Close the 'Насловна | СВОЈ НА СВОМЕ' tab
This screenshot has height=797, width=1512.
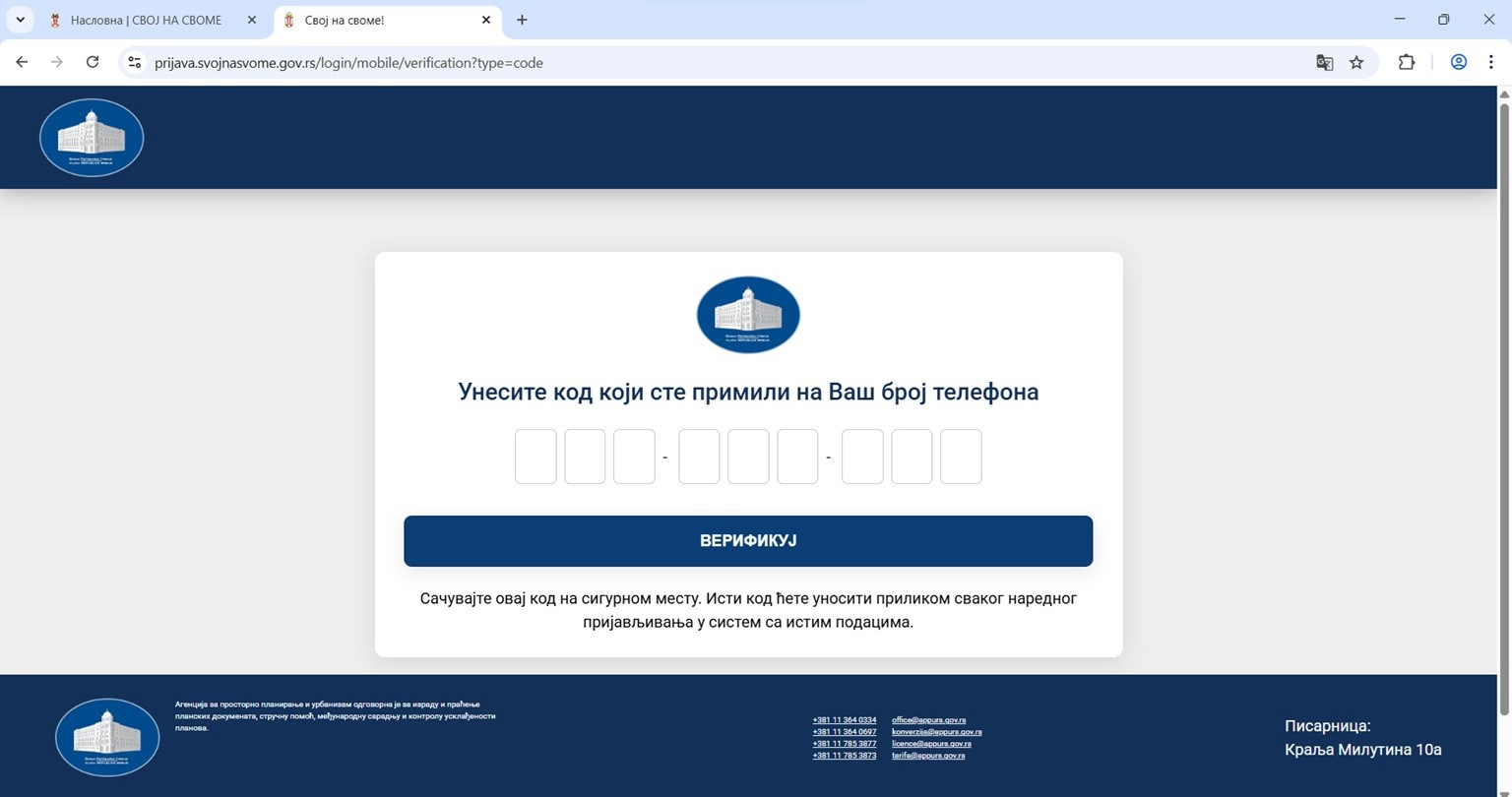[252, 20]
